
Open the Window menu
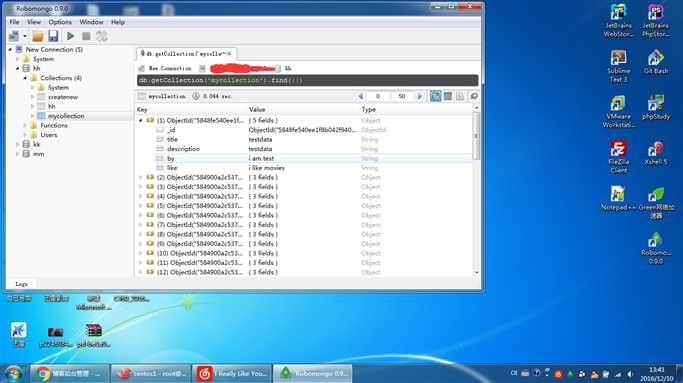91,22
